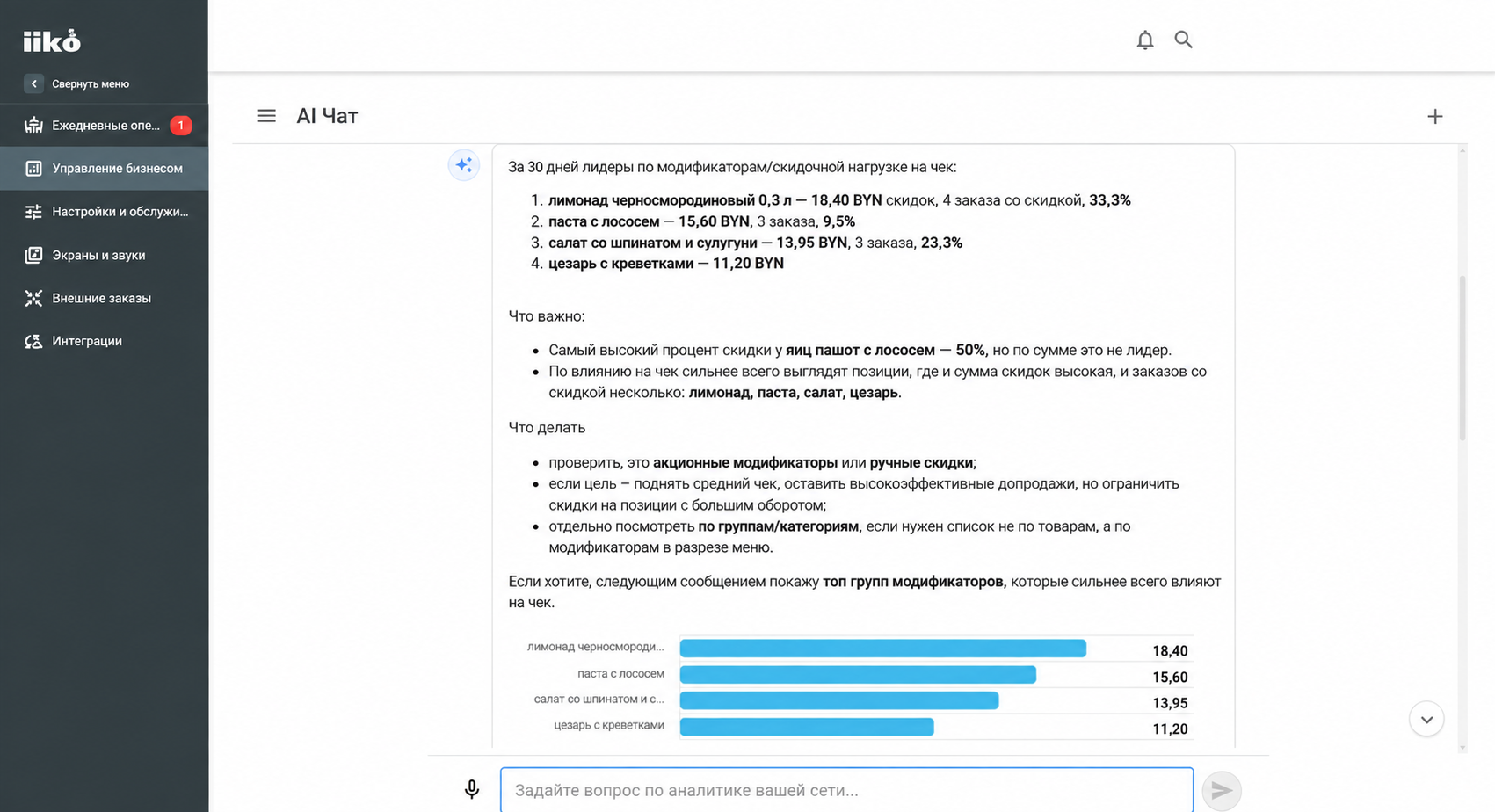
Task: Click the AI Чат page title
Action: pos(327,116)
